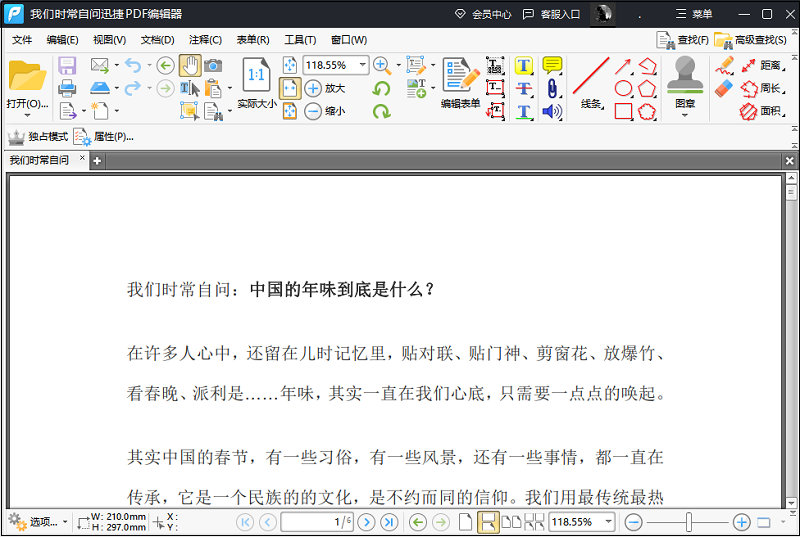The height and width of the screenshot is (537, 800).
Task: Click the Snapshot camera tool
Action: pos(213,66)
